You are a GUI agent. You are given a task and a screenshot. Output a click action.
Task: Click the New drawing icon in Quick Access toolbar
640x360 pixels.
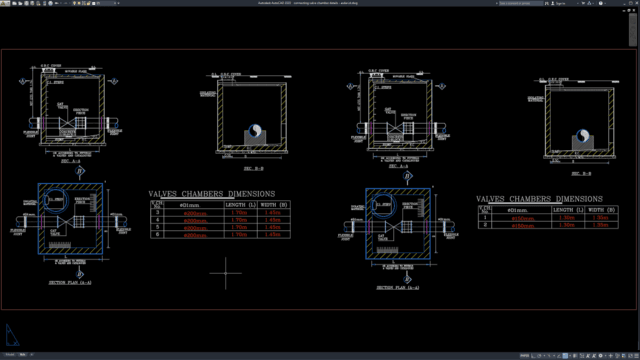(x=14, y=3)
